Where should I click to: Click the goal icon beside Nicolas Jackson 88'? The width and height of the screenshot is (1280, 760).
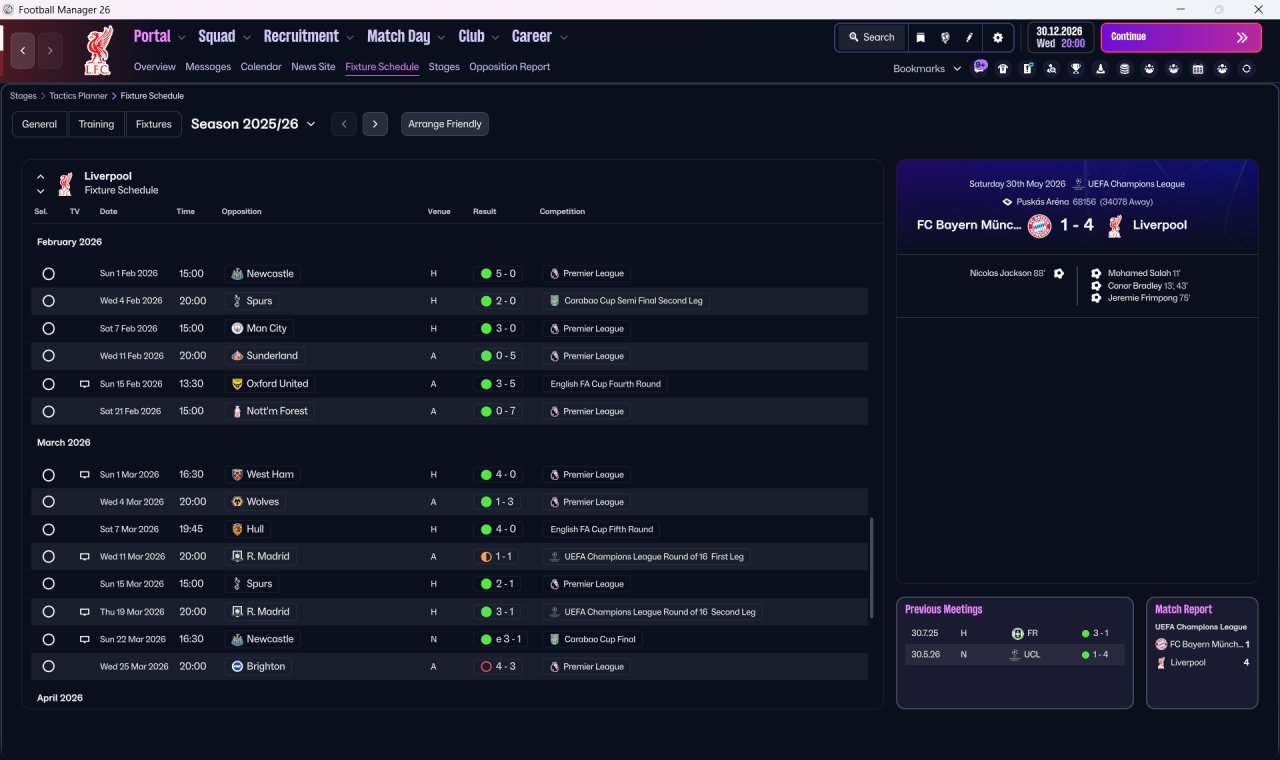click(x=1059, y=273)
